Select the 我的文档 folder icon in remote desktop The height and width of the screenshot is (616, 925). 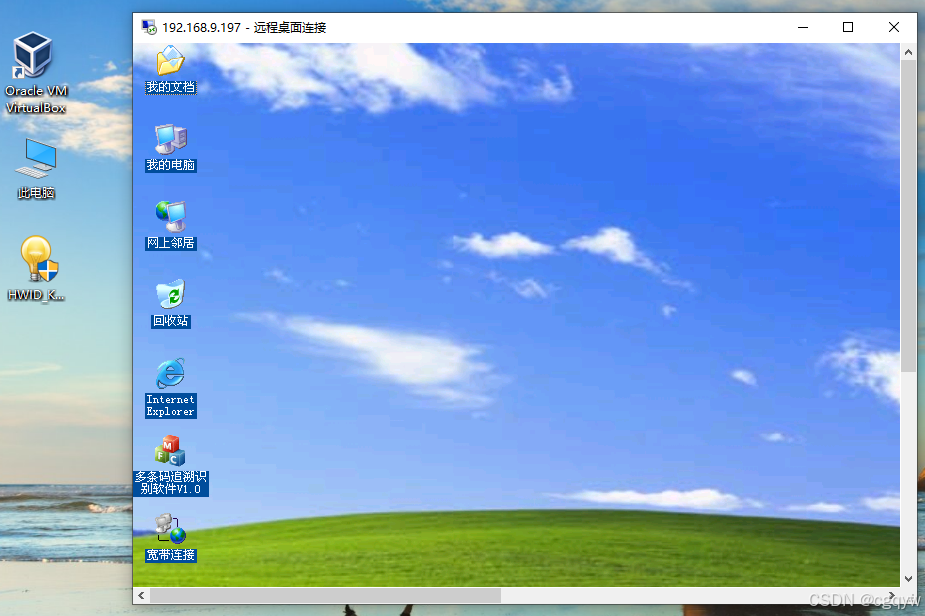coord(170,61)
